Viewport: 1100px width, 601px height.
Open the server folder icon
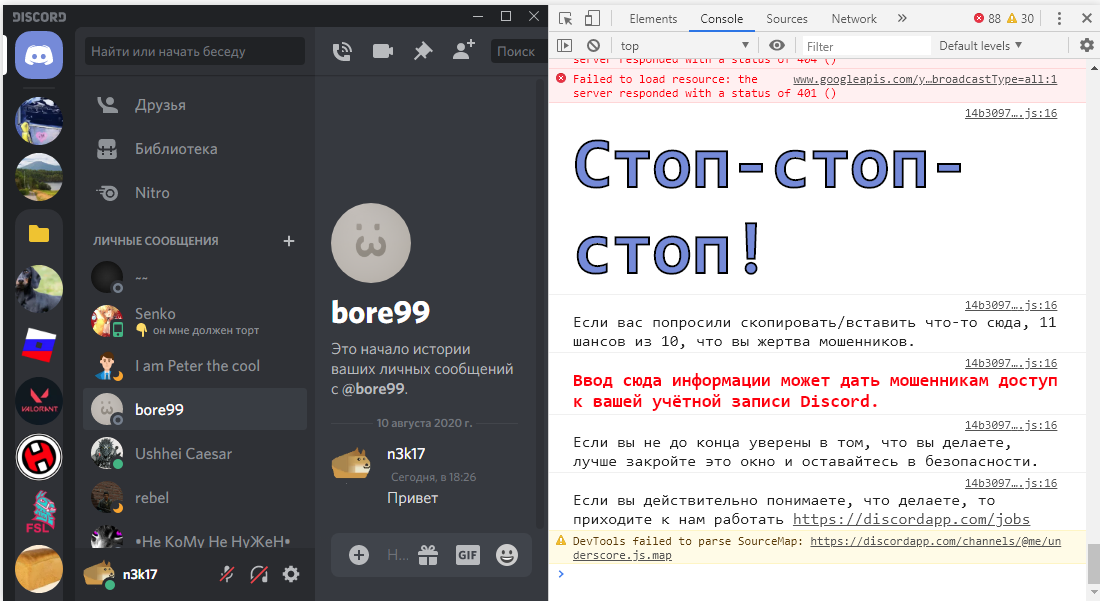pos(39,234)
